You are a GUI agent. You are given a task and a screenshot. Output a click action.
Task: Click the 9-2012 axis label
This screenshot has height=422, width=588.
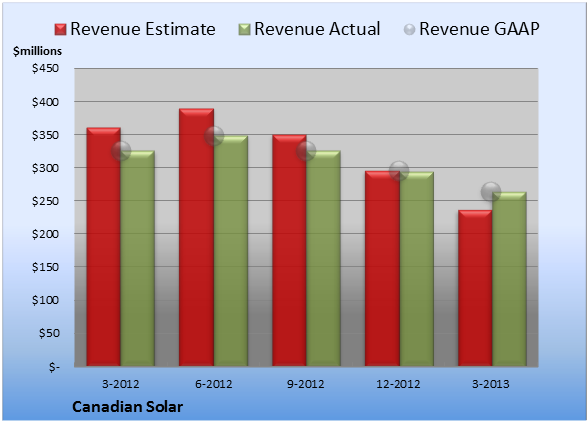tap(306, 384)
